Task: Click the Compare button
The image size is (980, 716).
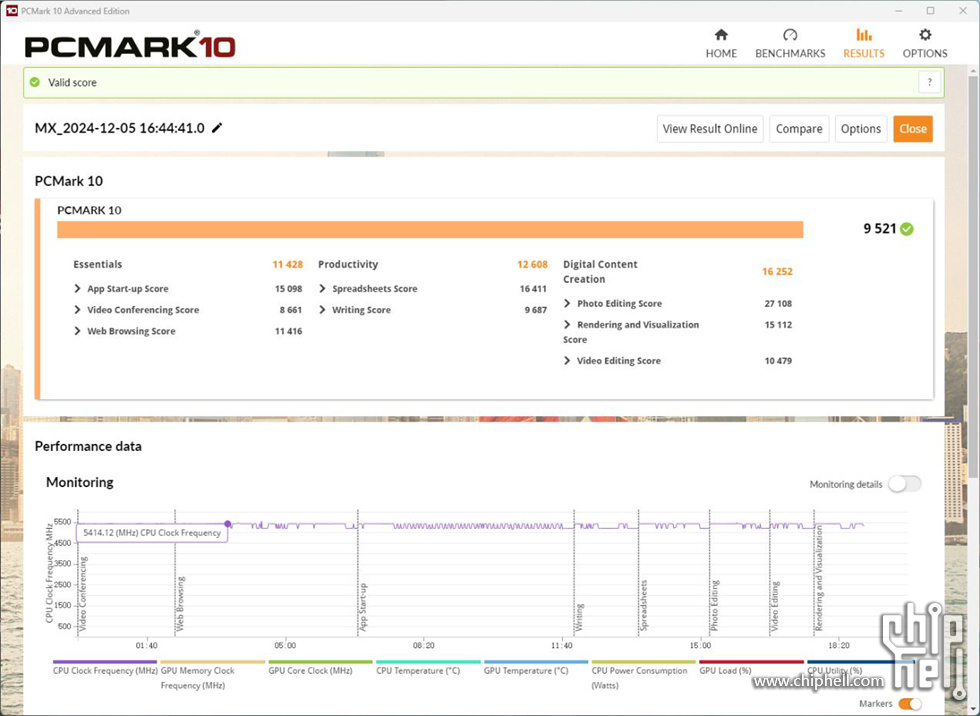Action: [799, 129]
